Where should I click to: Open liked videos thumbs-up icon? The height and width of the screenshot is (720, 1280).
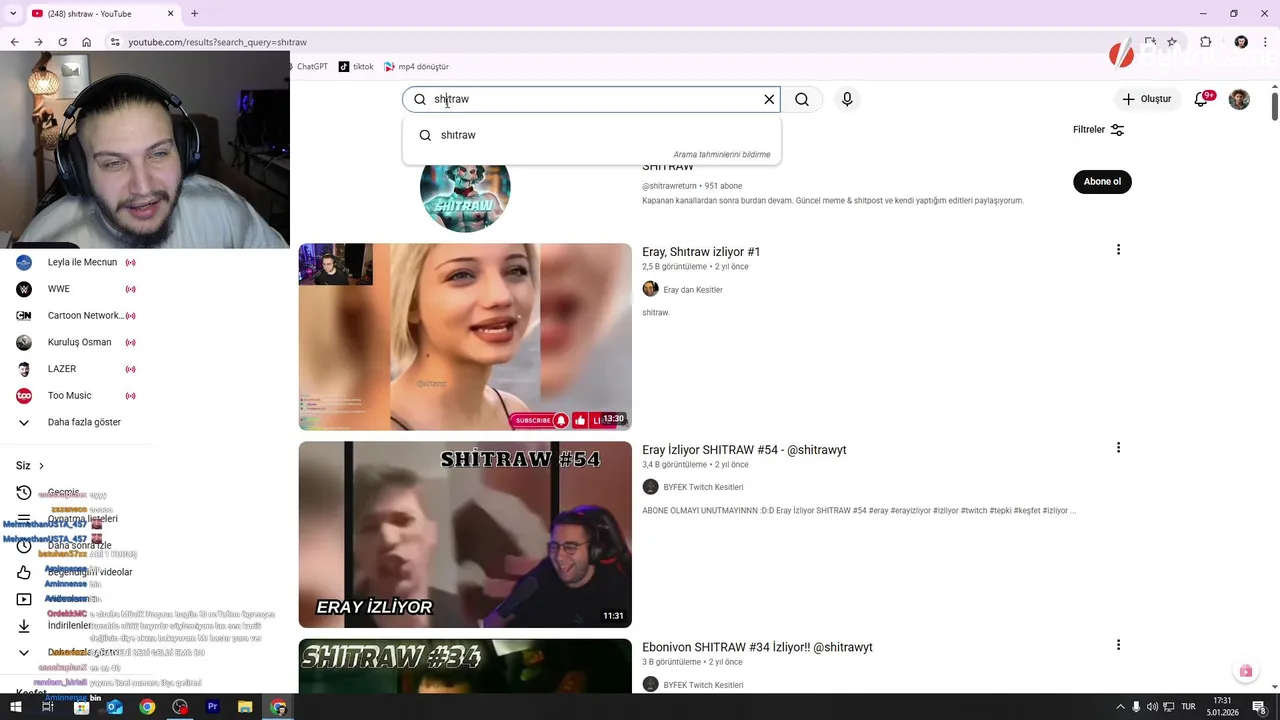[x=24, y=572]
